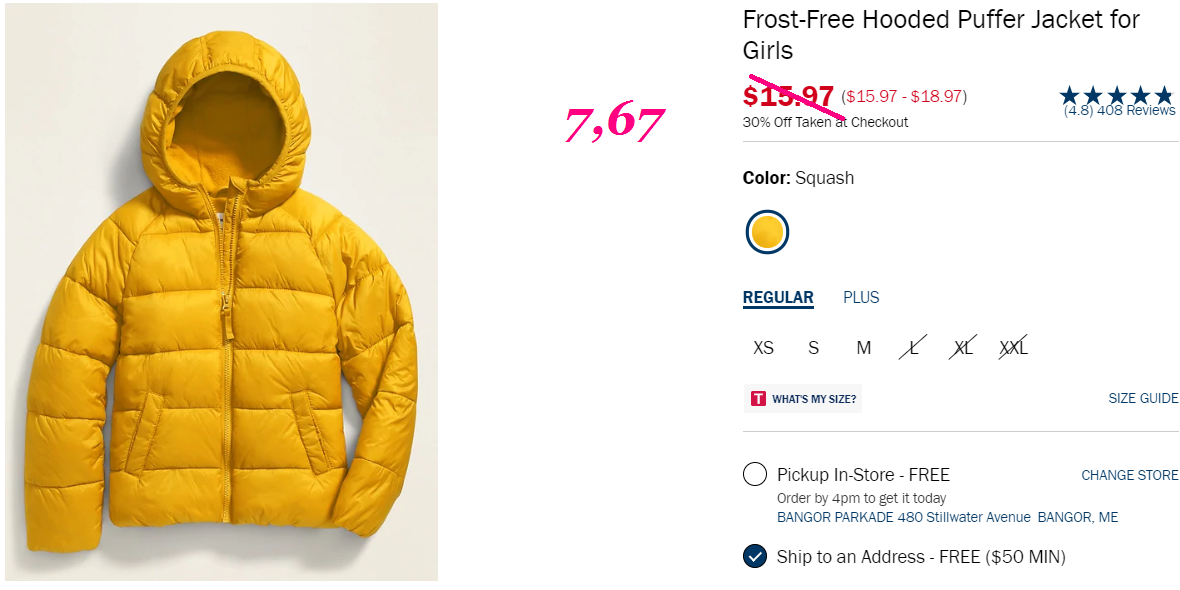Click the unavailable size L
1180x590 pixels.
(914, 348)
